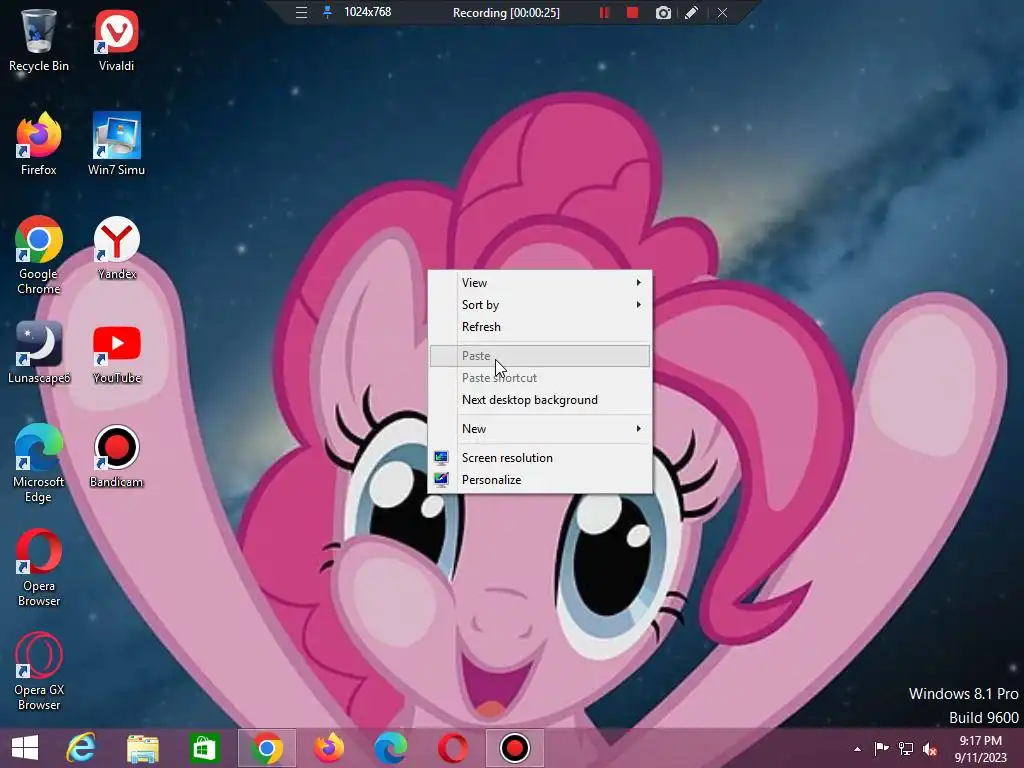
Task: Select the Bandicam desktop shortcut
Action: click(x=116, y=456)
